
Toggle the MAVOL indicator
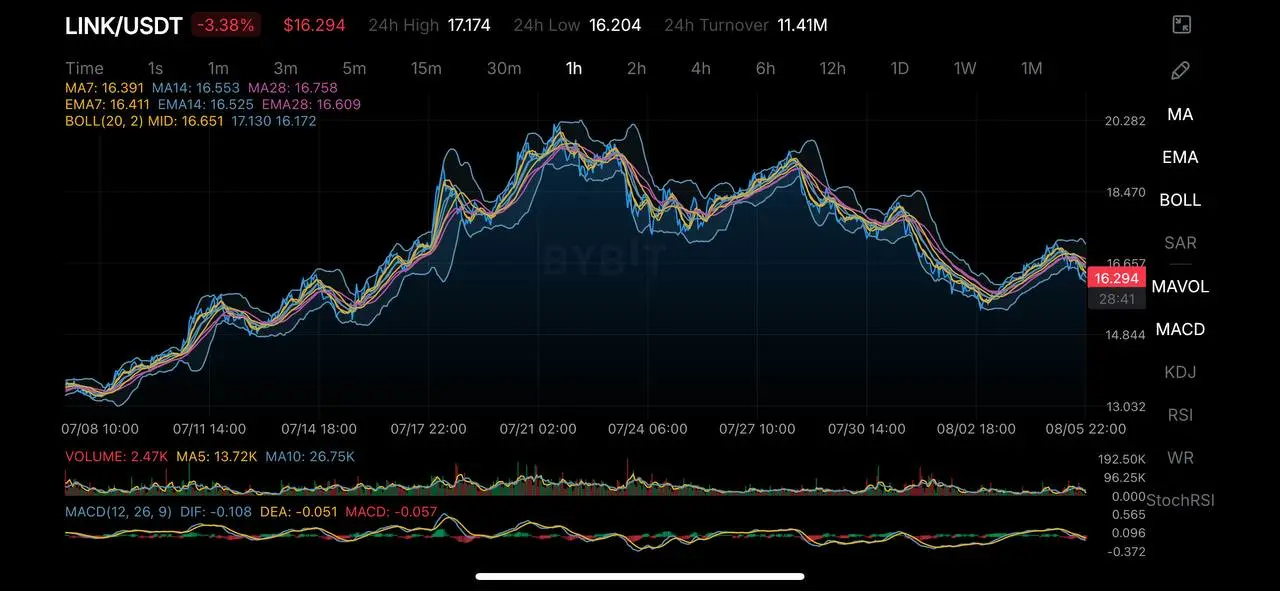[1180, 286]
